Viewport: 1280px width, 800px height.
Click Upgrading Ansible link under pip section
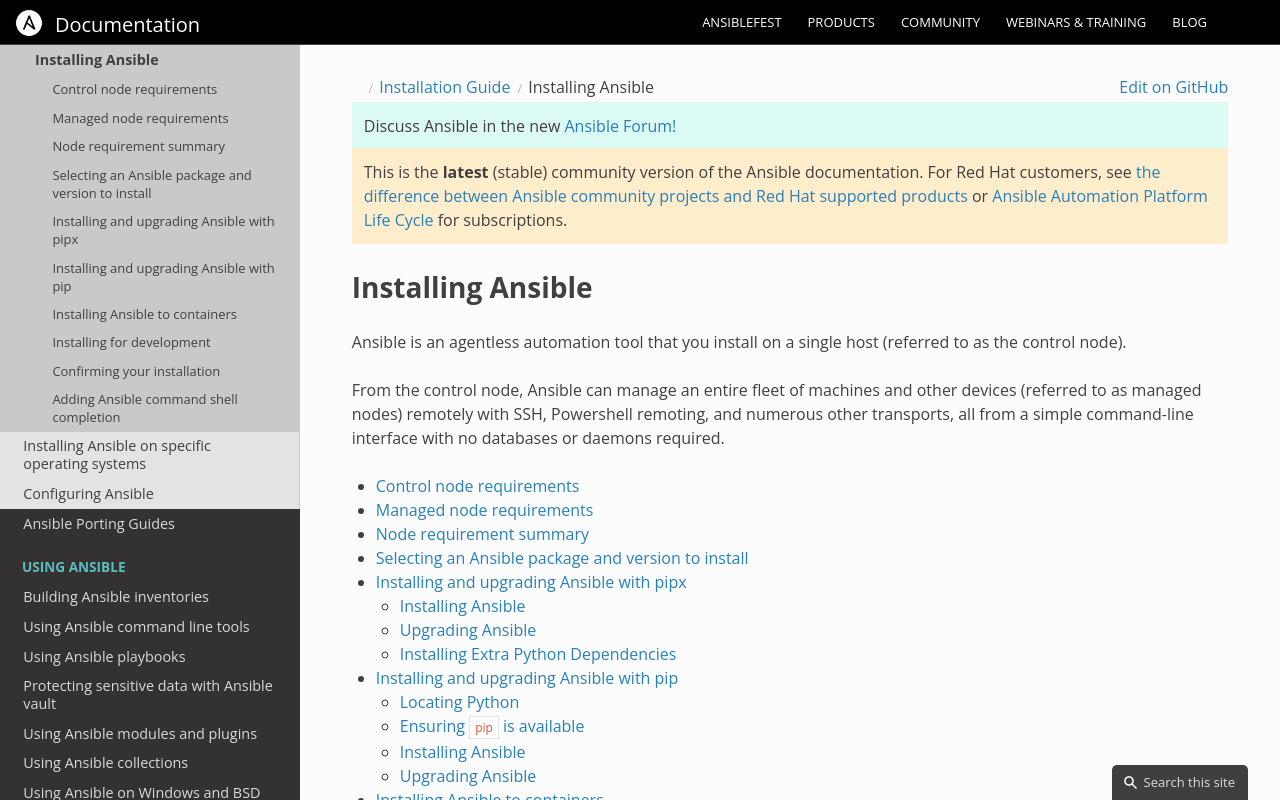[468, 776]
